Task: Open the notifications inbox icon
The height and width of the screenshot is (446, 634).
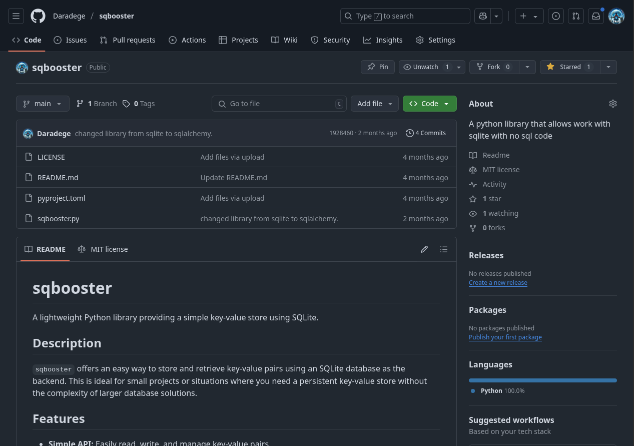Action: pyautogui.click(x=596, y=16)
